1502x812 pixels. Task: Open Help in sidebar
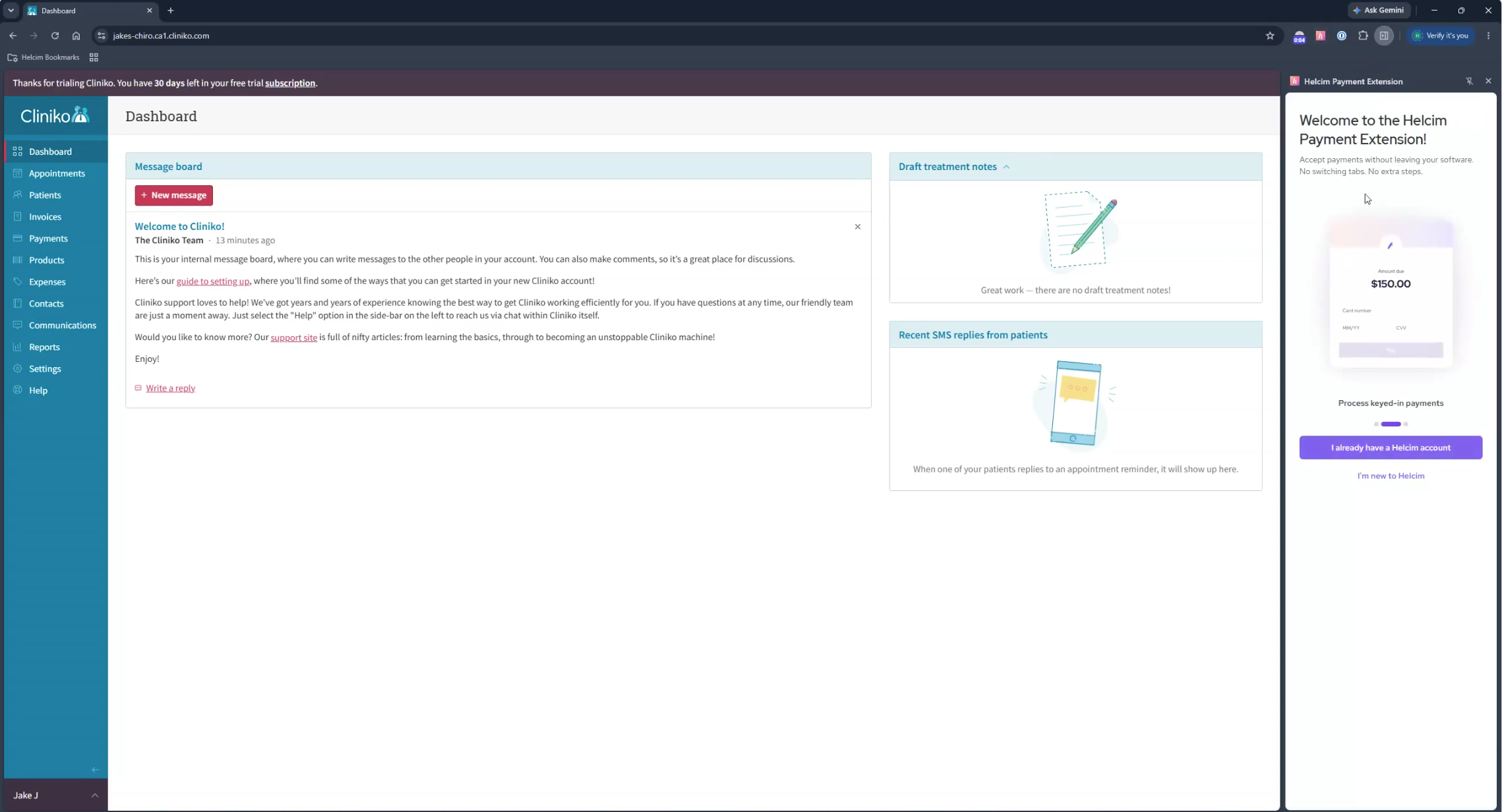pos(56,391)
